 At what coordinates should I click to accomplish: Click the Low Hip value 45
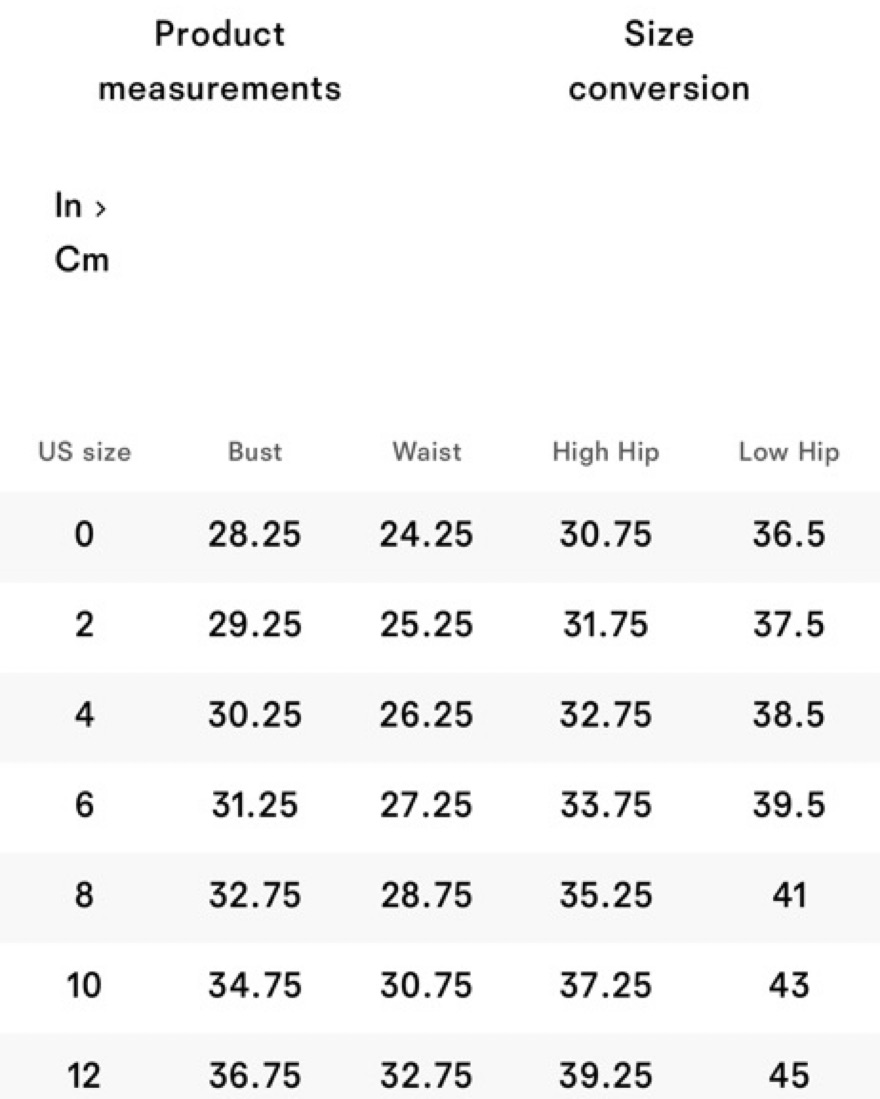point(789,1076)
